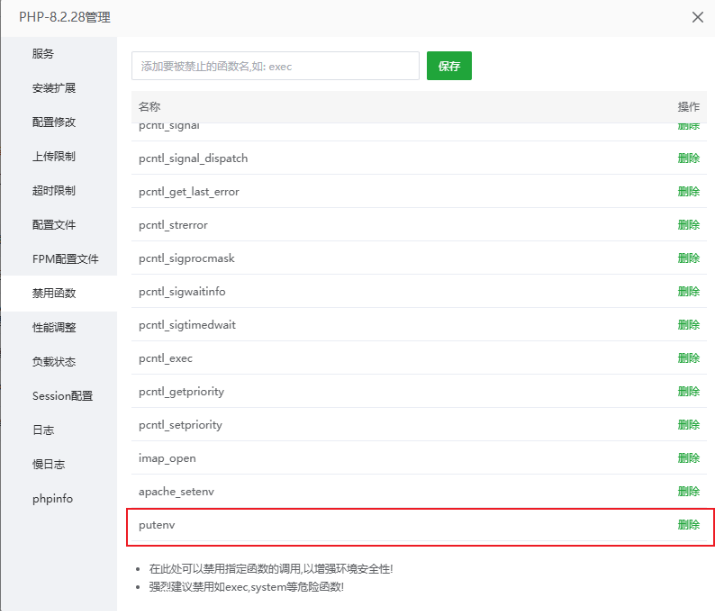Close the PHP-8.2.28 management dialog
This screenshot has height=611, width=715.
(x=697, y=17)
